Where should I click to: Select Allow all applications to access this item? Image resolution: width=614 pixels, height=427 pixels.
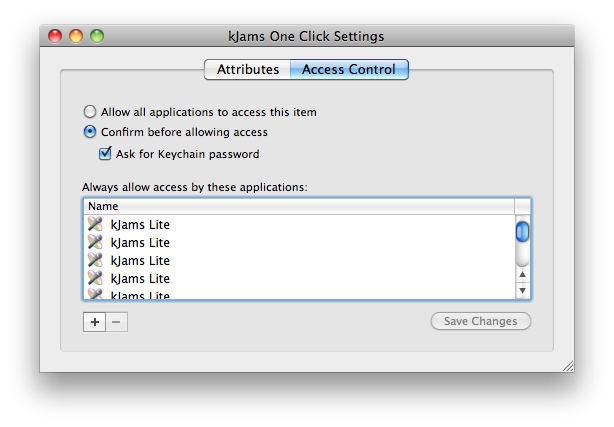click(x=91, y=113)
